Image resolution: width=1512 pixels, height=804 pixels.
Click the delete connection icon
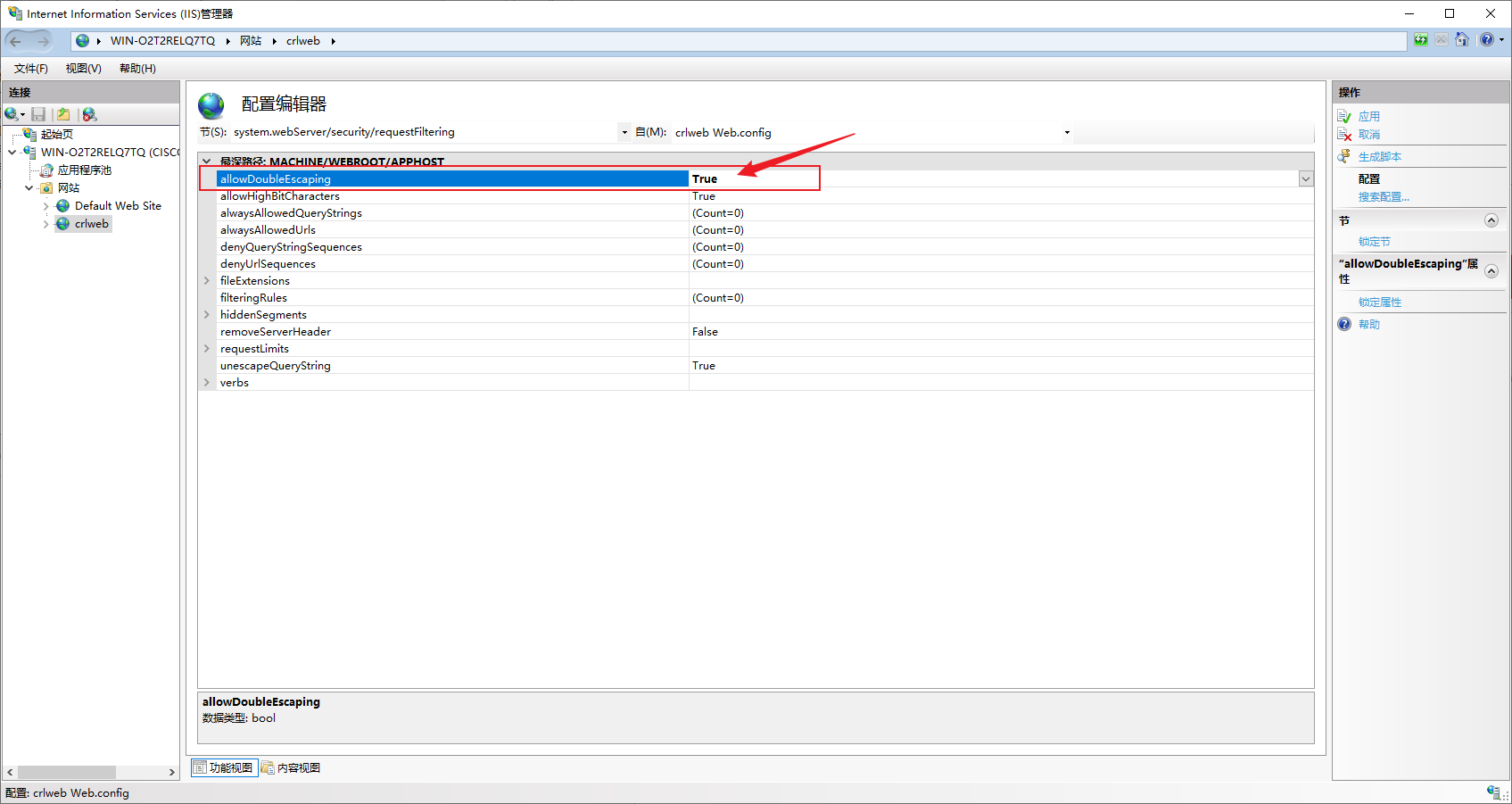point(89,114)
